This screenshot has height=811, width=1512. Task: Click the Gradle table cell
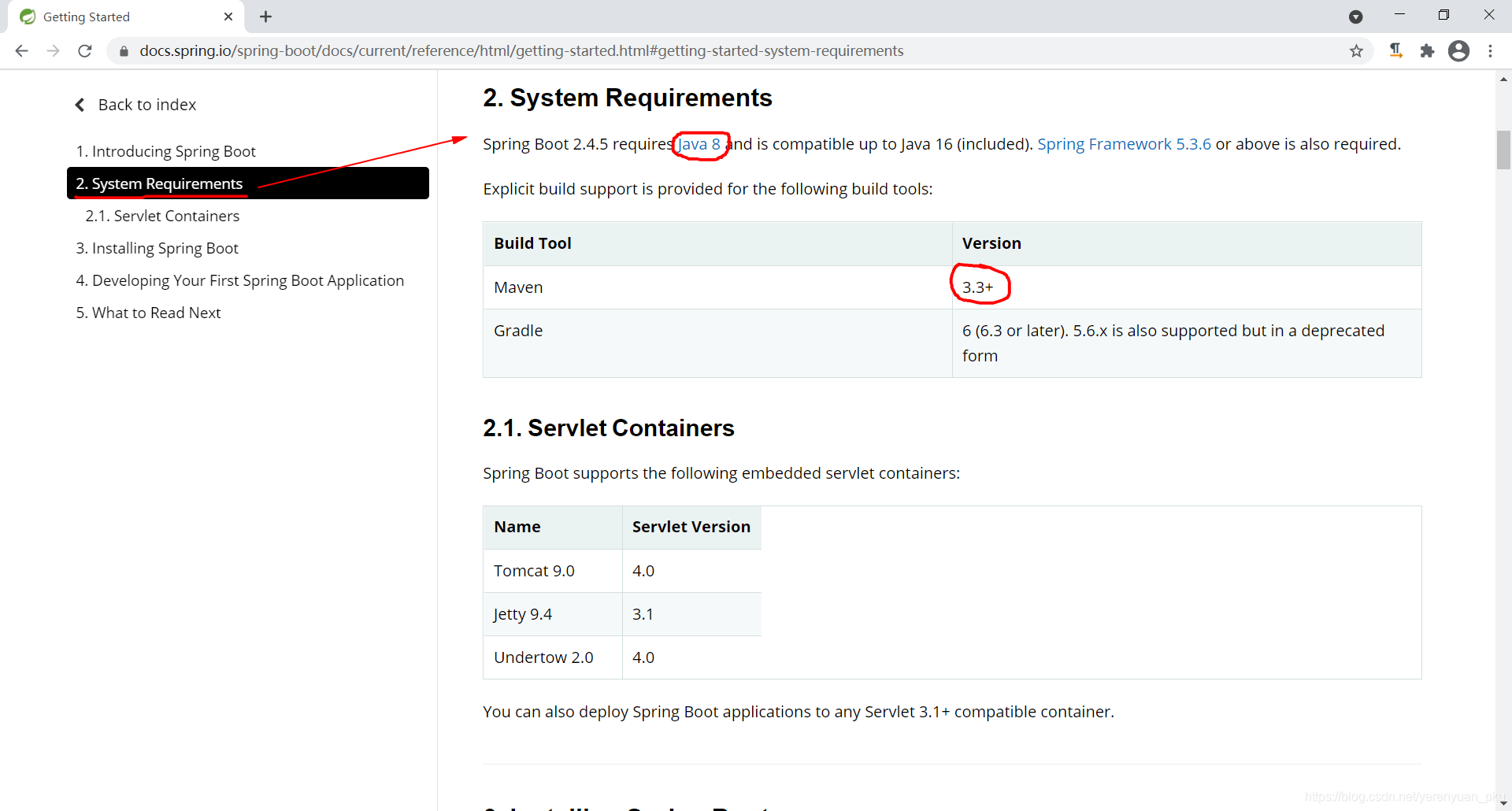click(x=717, y=343)
